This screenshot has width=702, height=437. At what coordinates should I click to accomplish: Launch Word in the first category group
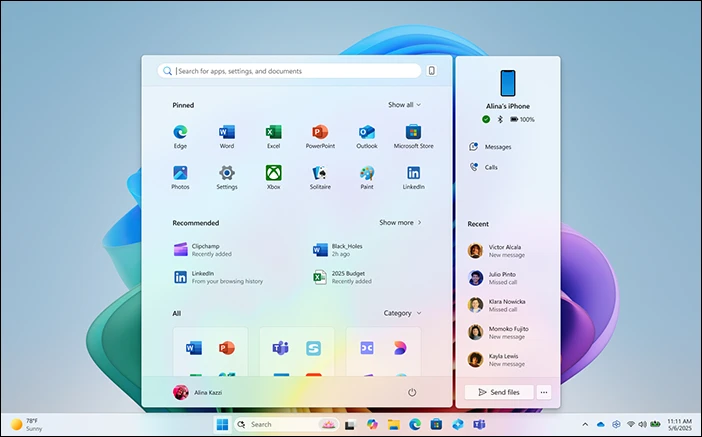click(x=194, y=348)
